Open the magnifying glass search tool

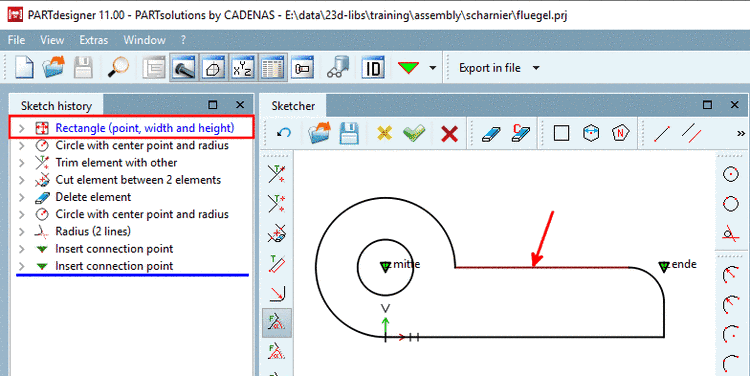(x=118, y=67)
